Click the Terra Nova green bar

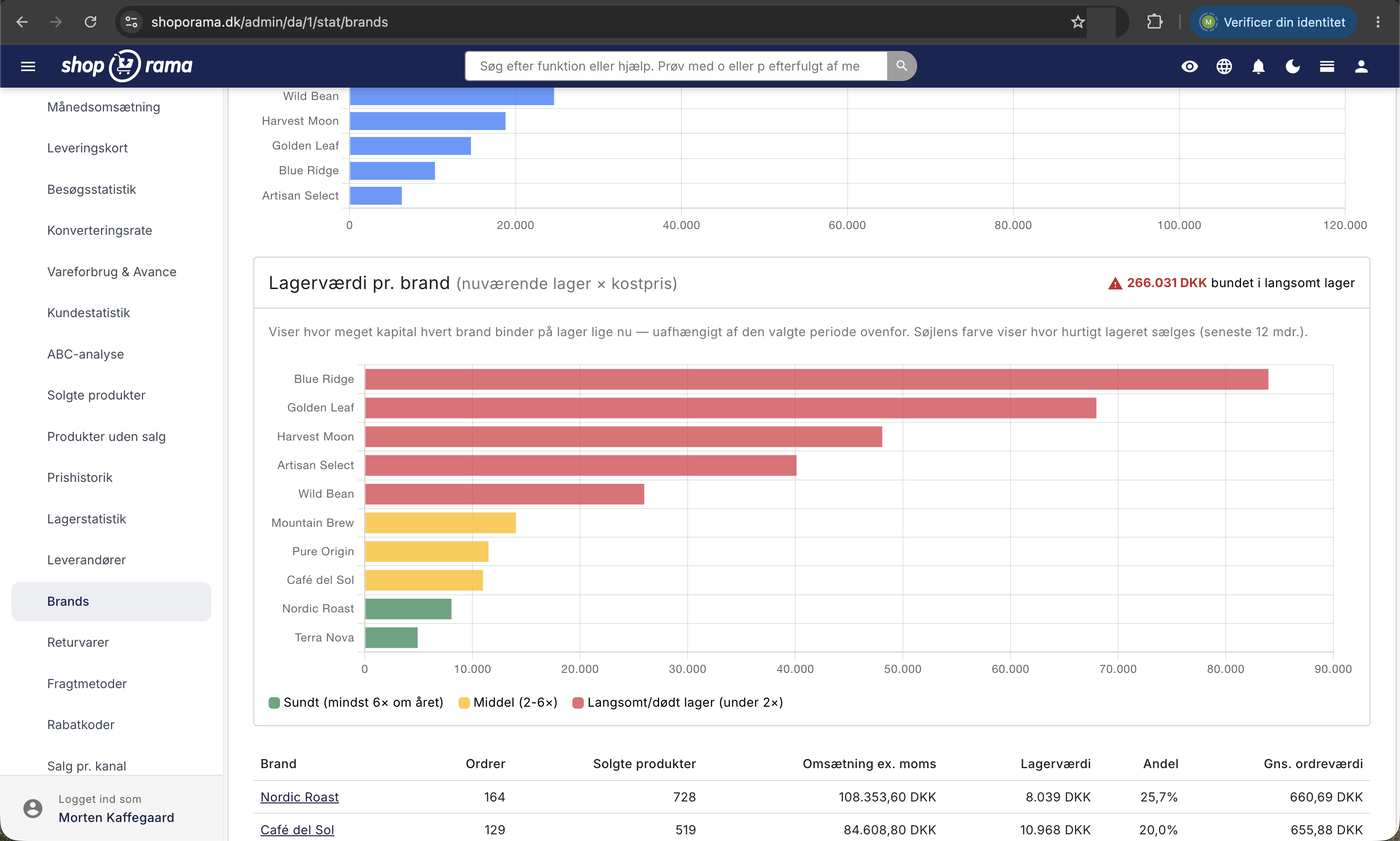pos(391,637)
